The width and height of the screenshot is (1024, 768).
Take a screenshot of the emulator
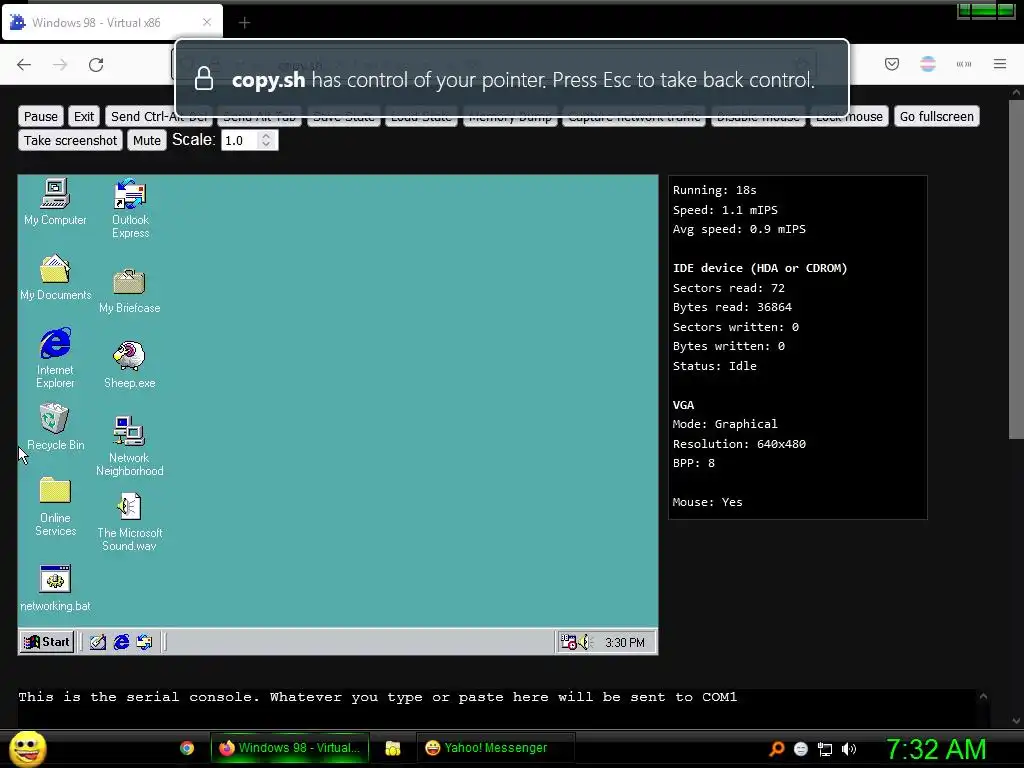click(x=71, y=140)
